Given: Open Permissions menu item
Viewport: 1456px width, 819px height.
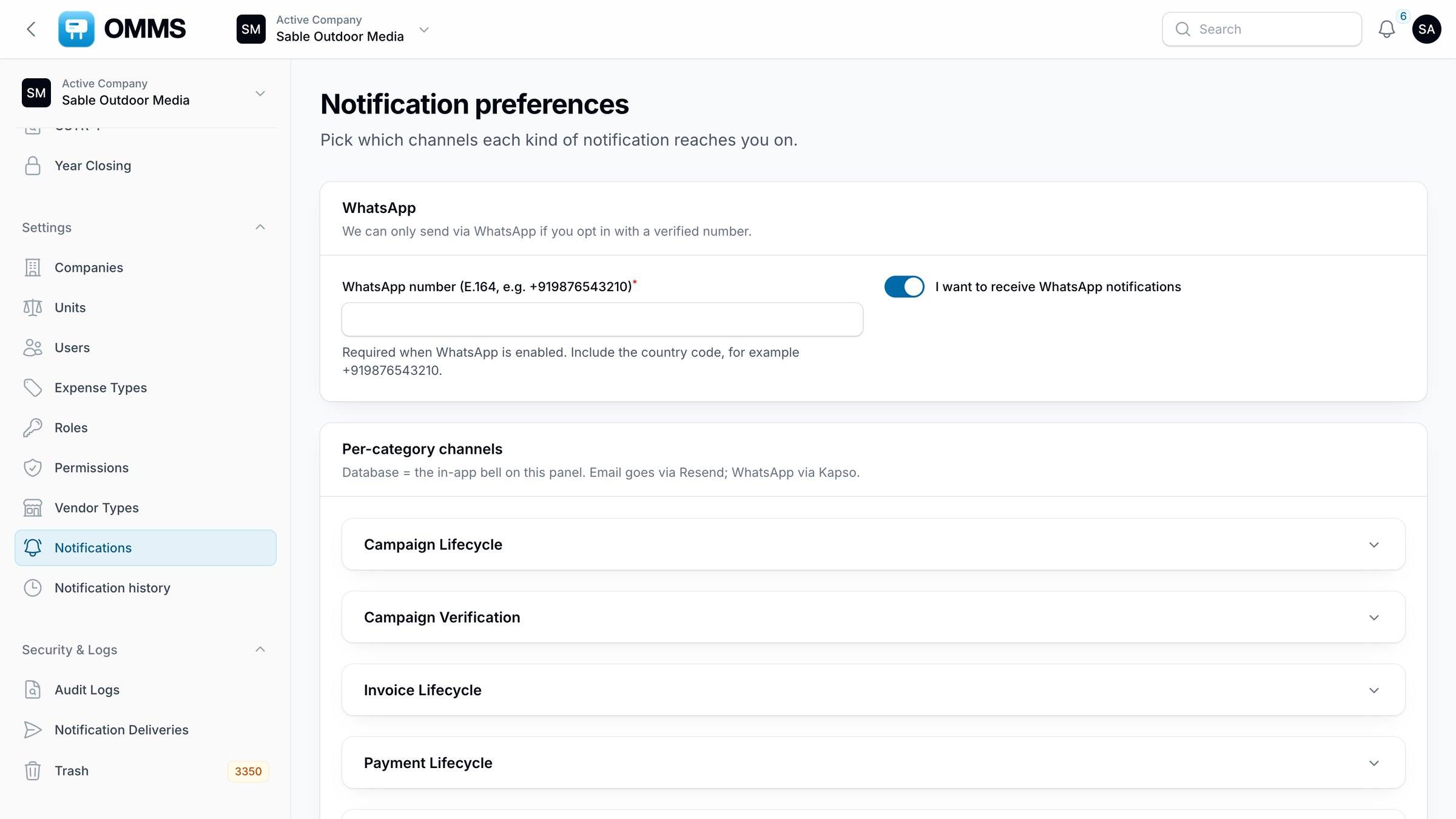Looking at the screenshot, I should tap(146, 468).
